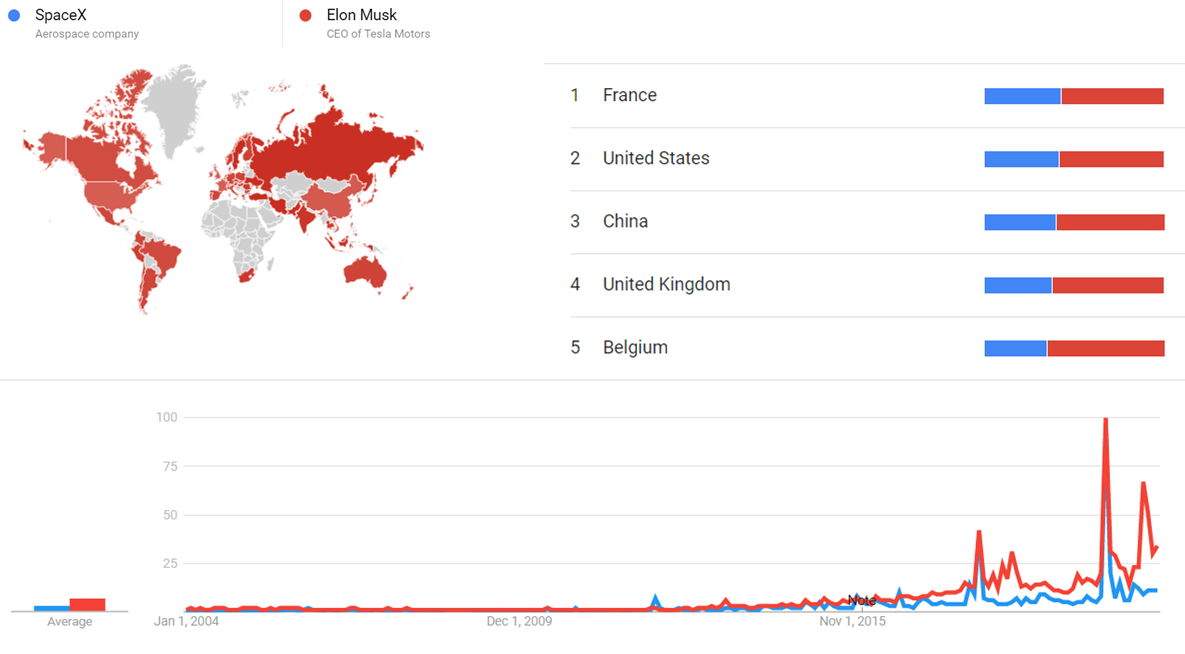Open Belgium in the region ranking
The image size is (1185, 654).
coord(635,347)
